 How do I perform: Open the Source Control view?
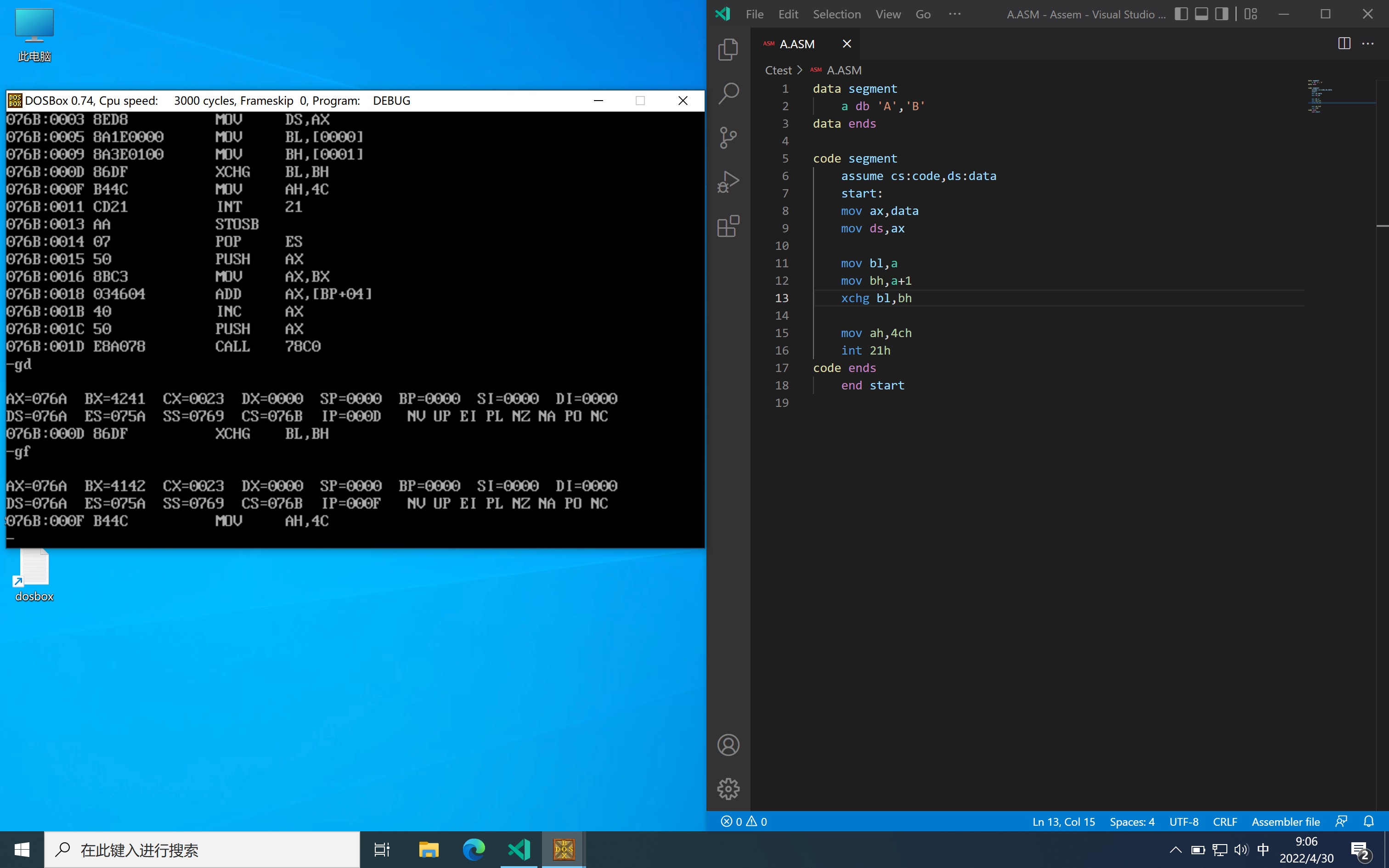point(728,137)
